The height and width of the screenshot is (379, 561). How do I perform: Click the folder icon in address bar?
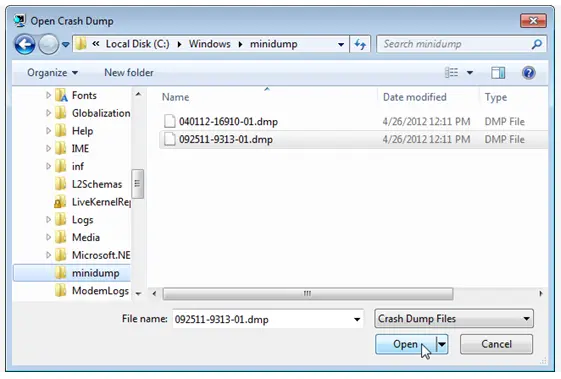pos(81,44)
